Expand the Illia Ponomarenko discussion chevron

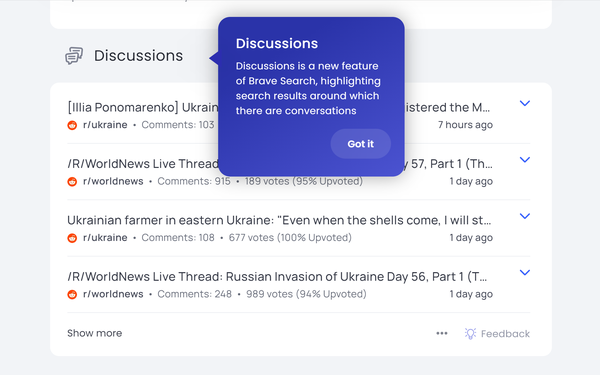point(525,103)
